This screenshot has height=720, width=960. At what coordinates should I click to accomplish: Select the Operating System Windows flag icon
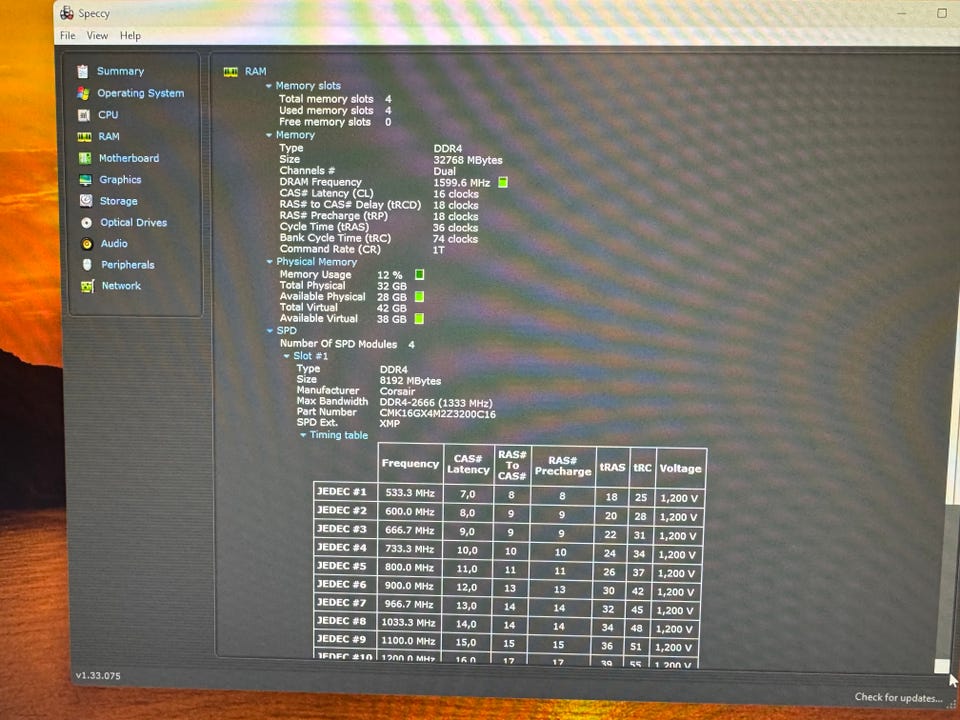tap(83, 93)
